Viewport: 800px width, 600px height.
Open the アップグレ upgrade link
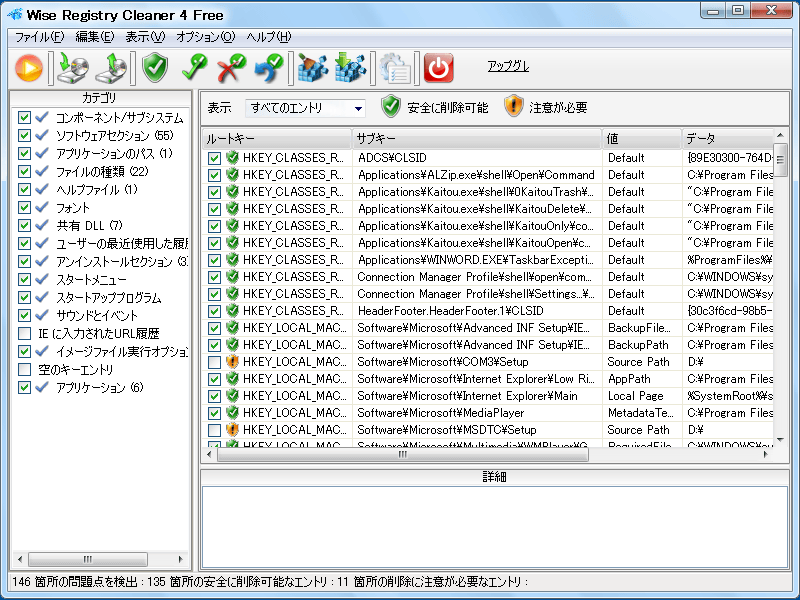508,66
